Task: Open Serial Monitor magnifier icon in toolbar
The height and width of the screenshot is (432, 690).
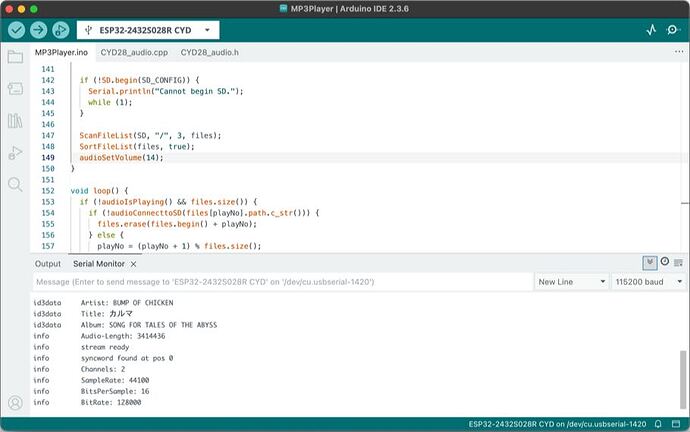Action: [672, 30]
